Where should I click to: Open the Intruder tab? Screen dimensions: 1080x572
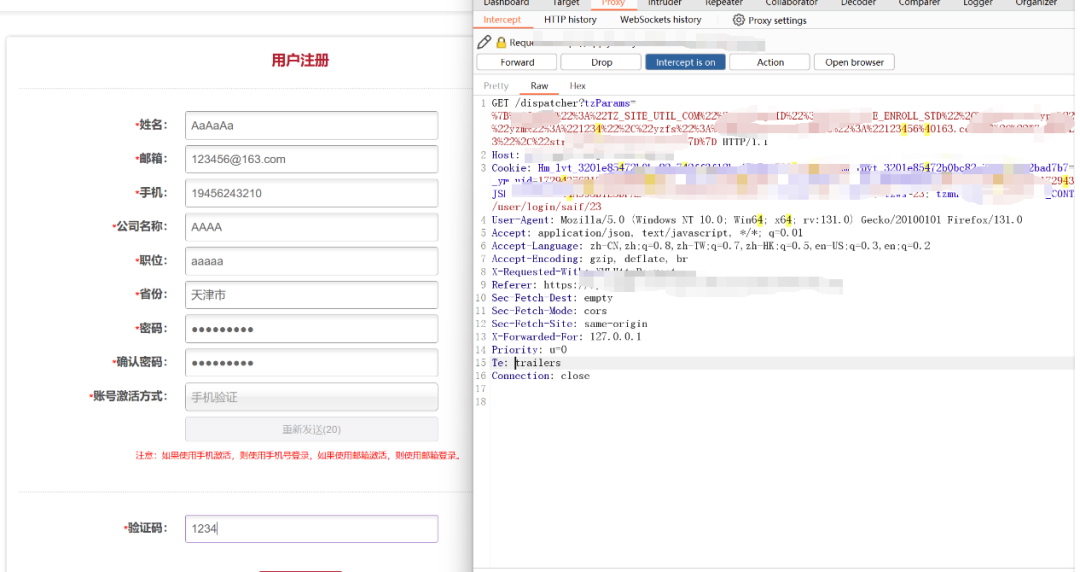pos(664,3)
